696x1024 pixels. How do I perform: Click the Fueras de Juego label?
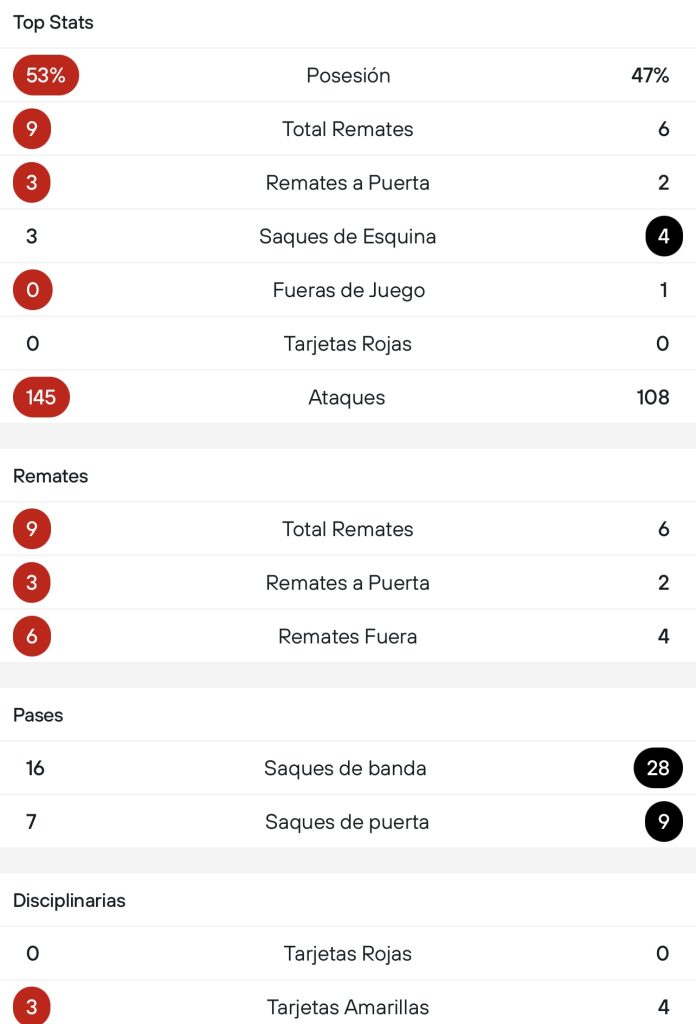[x=348, y=290]
